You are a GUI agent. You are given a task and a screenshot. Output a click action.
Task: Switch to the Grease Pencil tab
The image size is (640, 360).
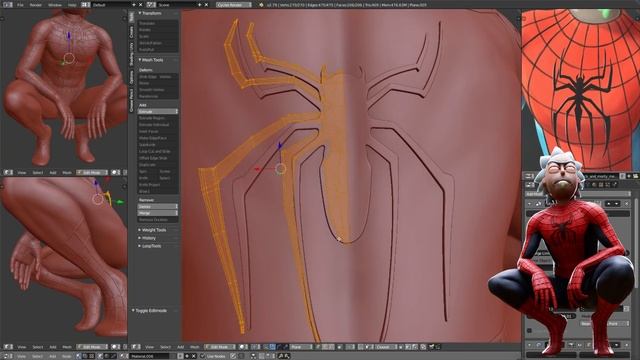[x=131, y=101]
